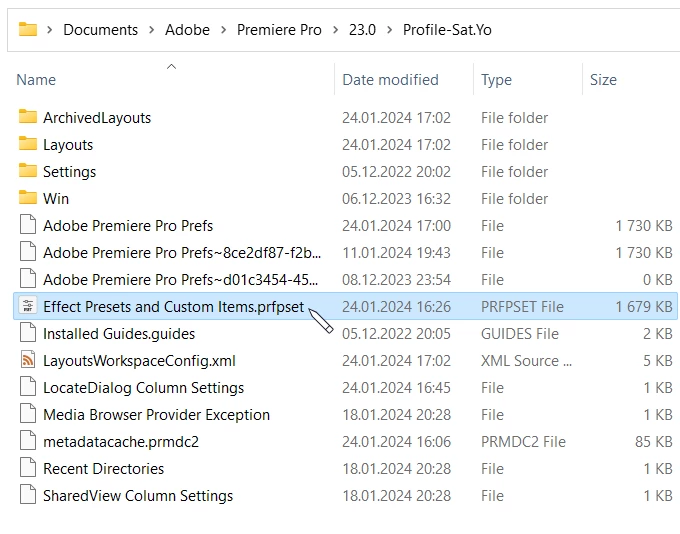Select the Layouts folder icon

click(x=28, y=144)
